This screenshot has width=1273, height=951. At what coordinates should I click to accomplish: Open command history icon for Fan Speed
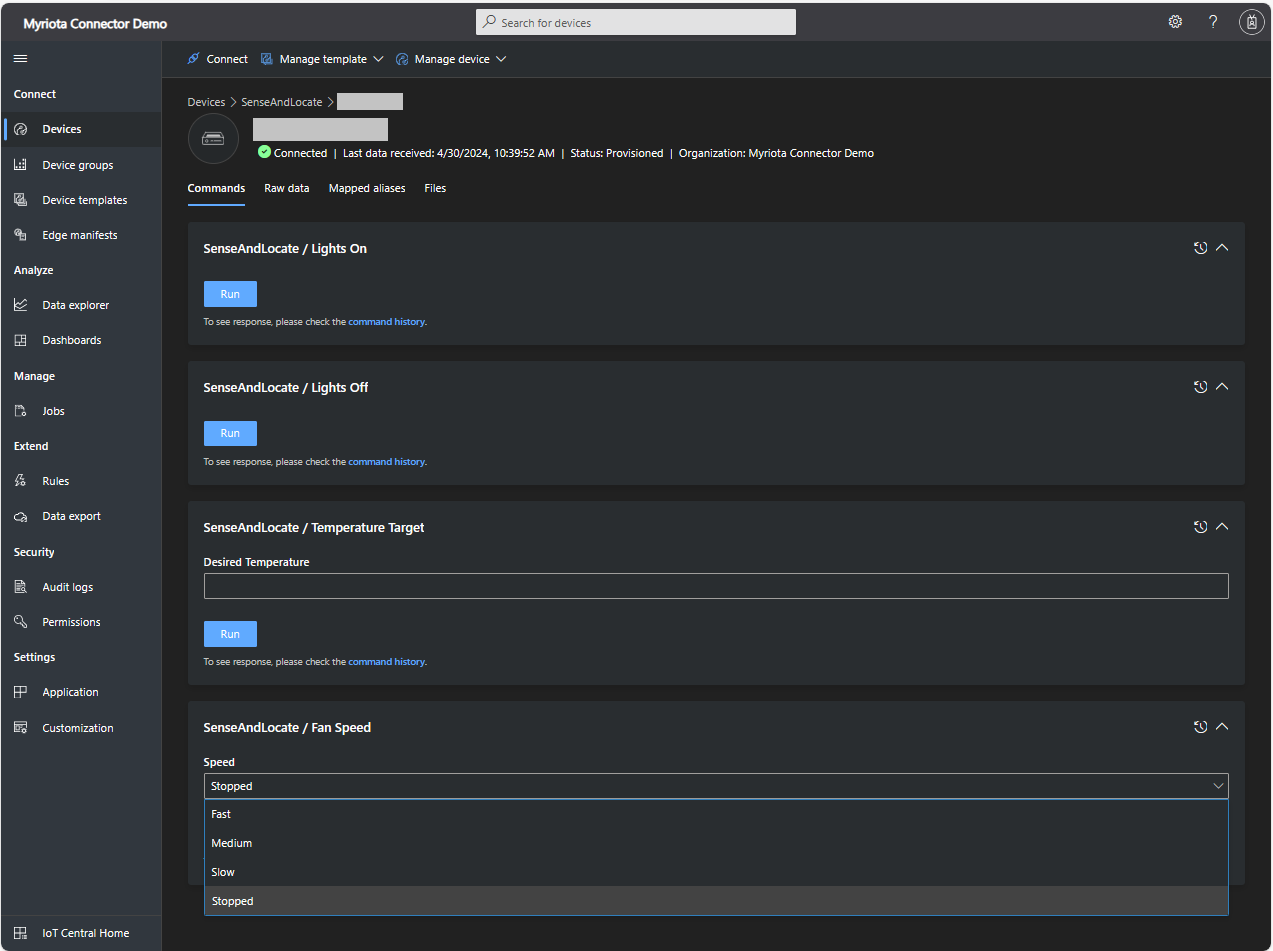click(x=1200, y=727)
